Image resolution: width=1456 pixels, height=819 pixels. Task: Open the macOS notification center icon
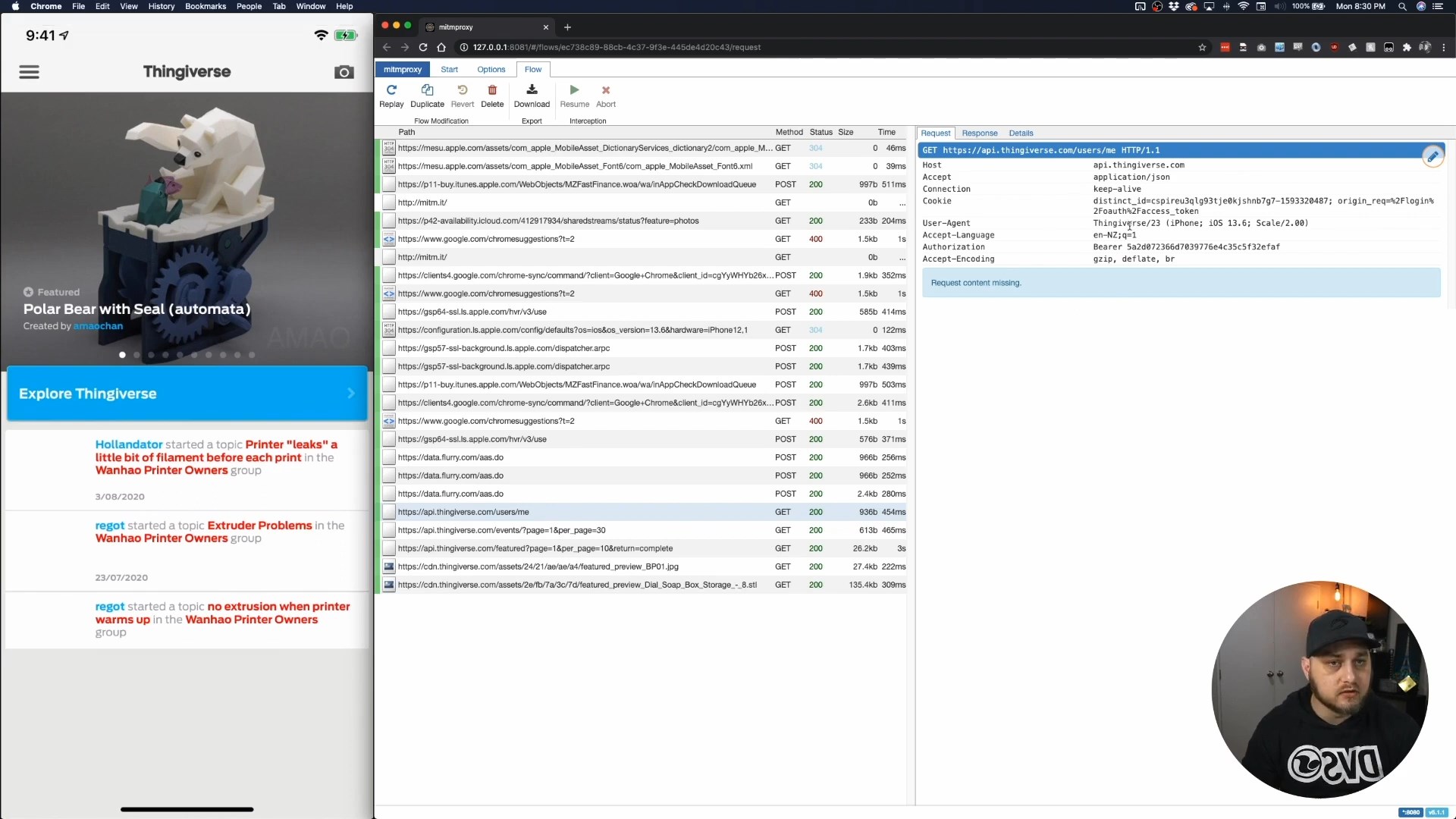[1437, 6]
